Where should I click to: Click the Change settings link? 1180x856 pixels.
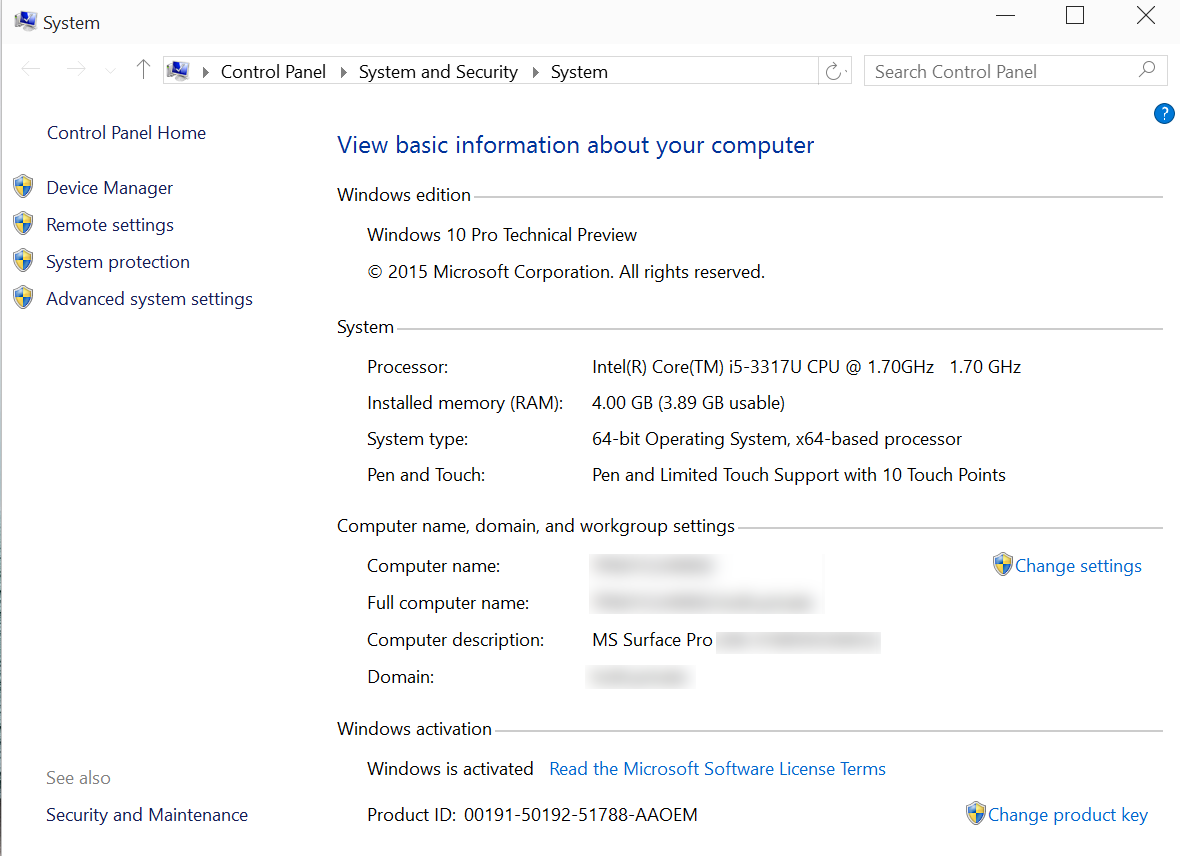pos(1078,566)
